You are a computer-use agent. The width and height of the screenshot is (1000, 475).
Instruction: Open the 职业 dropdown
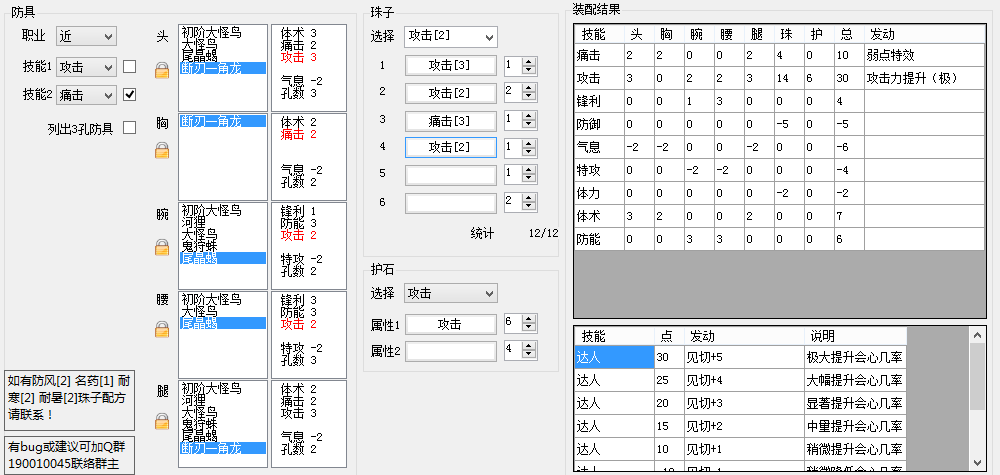click(86, 36)
